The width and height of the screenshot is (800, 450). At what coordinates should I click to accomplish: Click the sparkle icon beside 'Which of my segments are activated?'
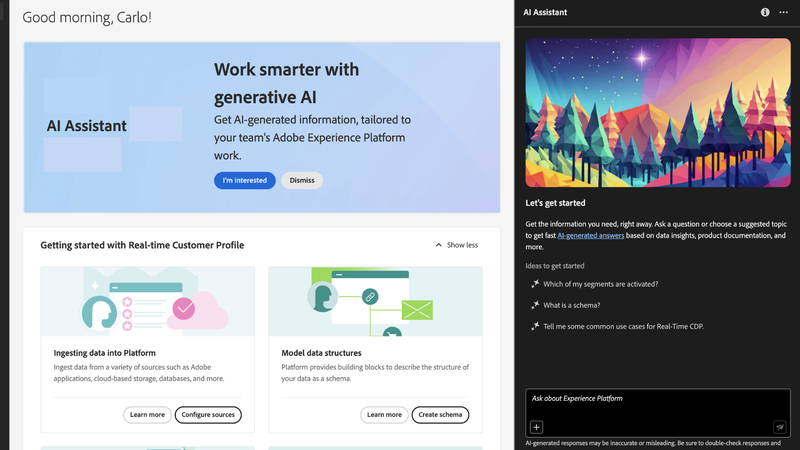(x=535, y=284)
